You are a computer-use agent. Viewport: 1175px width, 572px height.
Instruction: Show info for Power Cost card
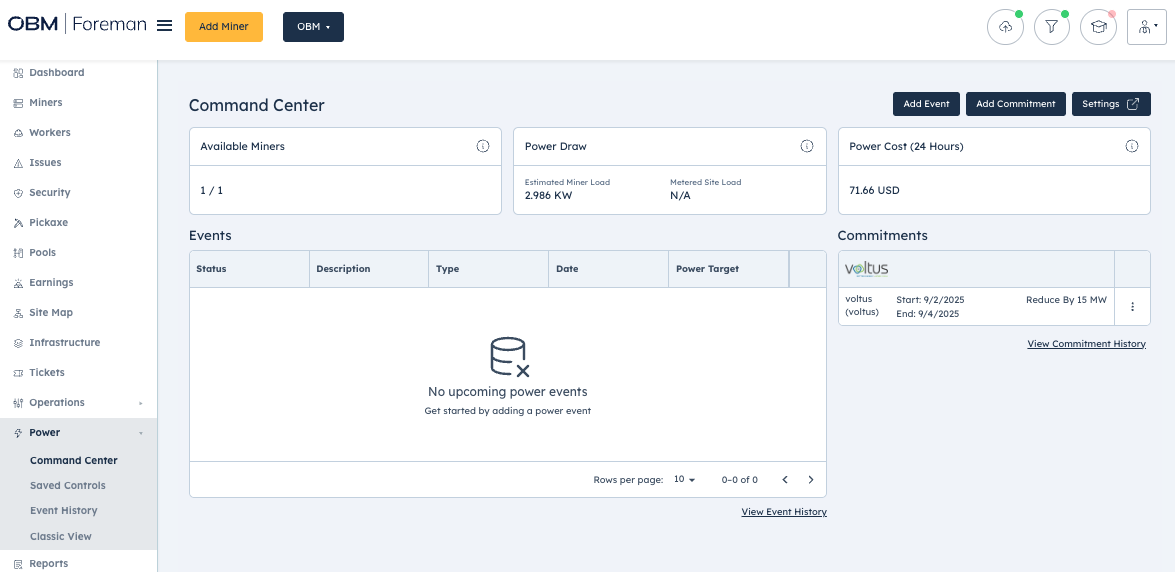[1132, 146]
